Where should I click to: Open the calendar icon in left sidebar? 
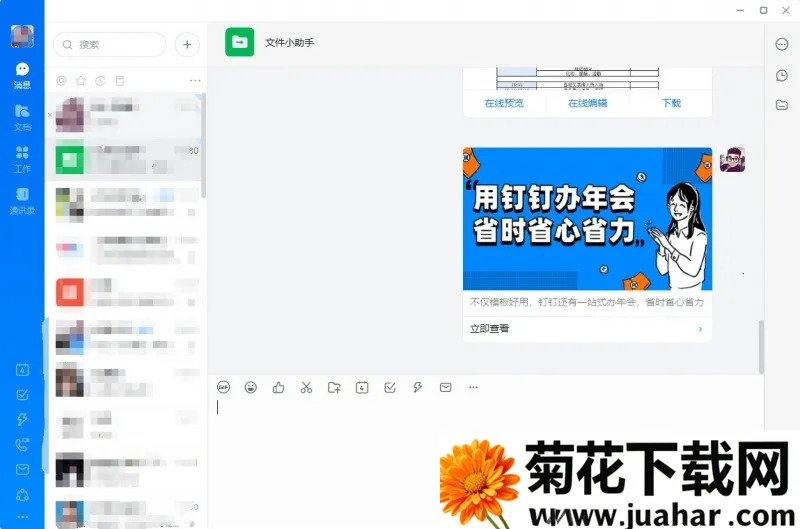[x=22, y=370]
